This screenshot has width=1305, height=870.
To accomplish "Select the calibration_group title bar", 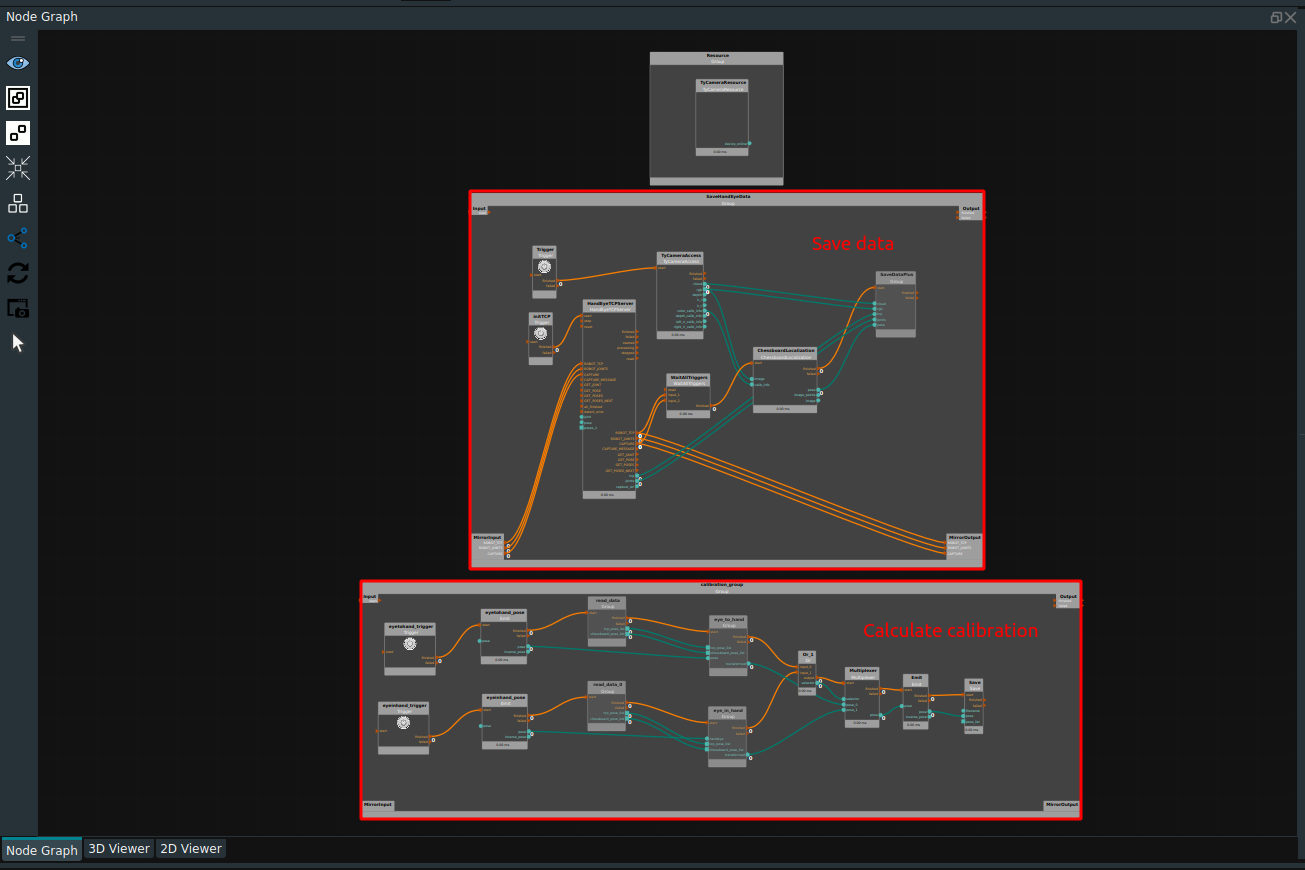I will pos(721,586).
